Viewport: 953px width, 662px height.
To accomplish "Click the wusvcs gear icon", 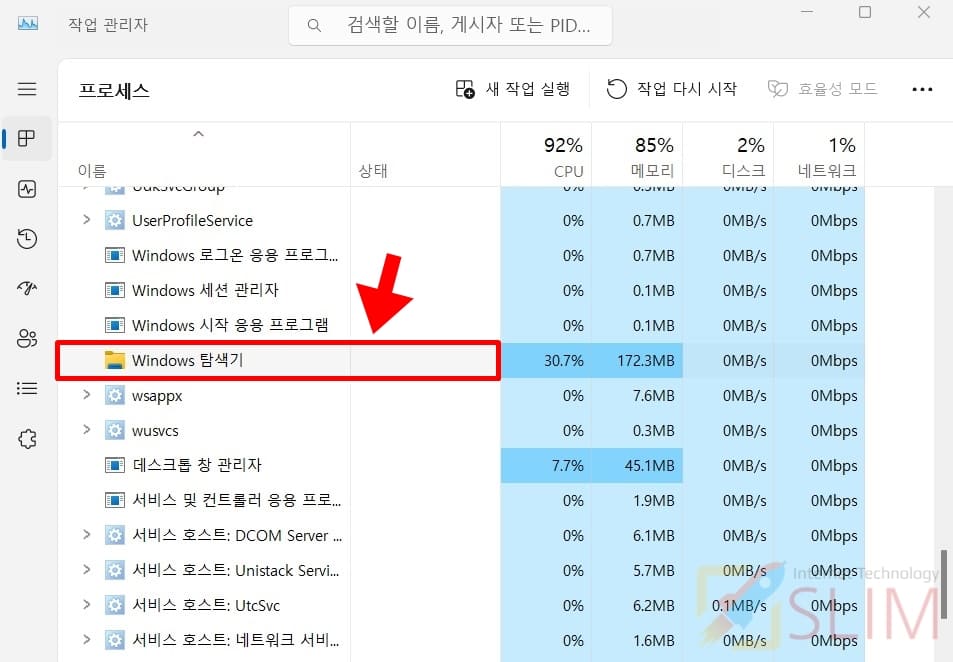I will (114, 430).
